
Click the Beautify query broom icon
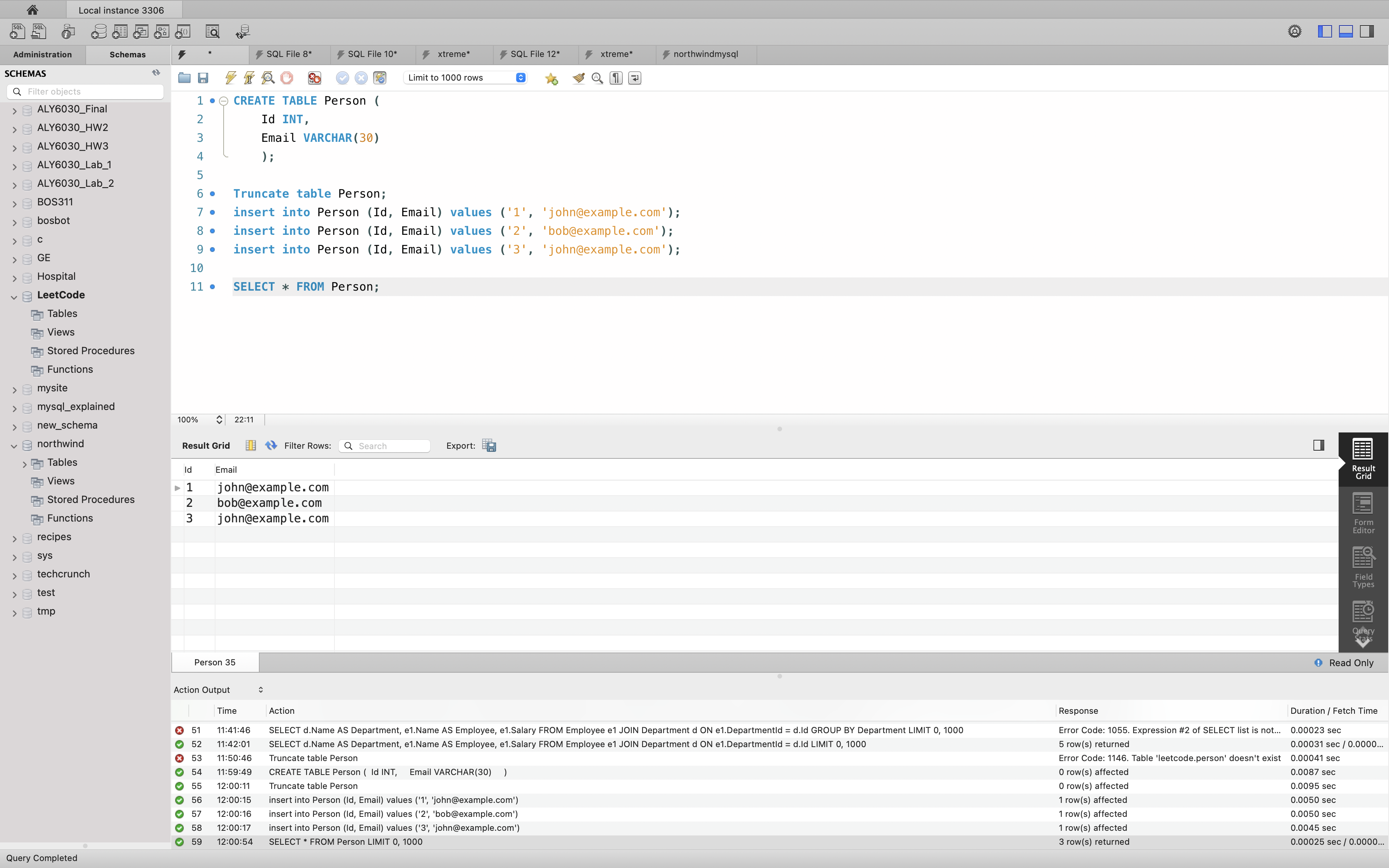(x=579, y=78)
